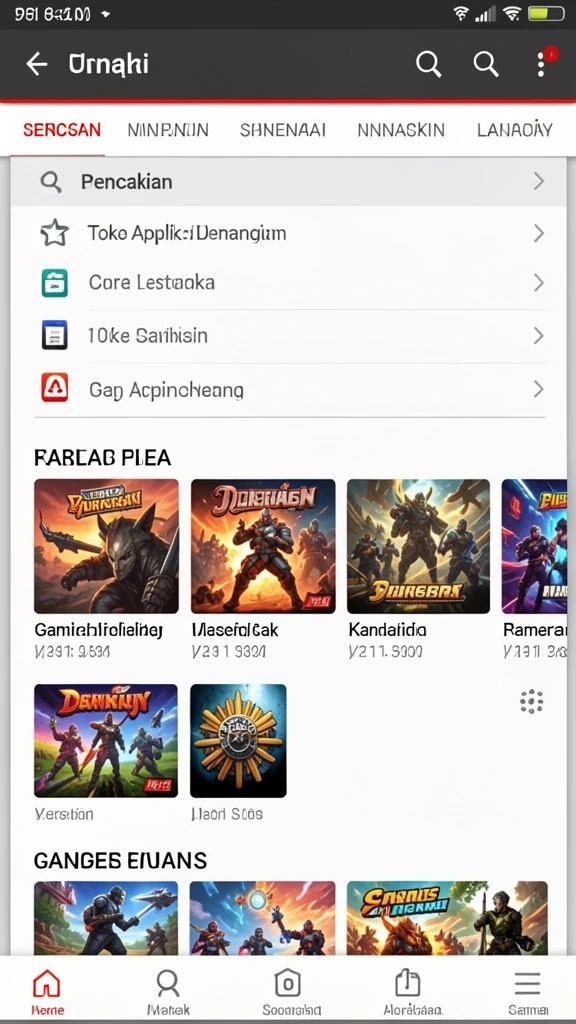
Task: Open the dotted grid more icon
Action: 532,701
